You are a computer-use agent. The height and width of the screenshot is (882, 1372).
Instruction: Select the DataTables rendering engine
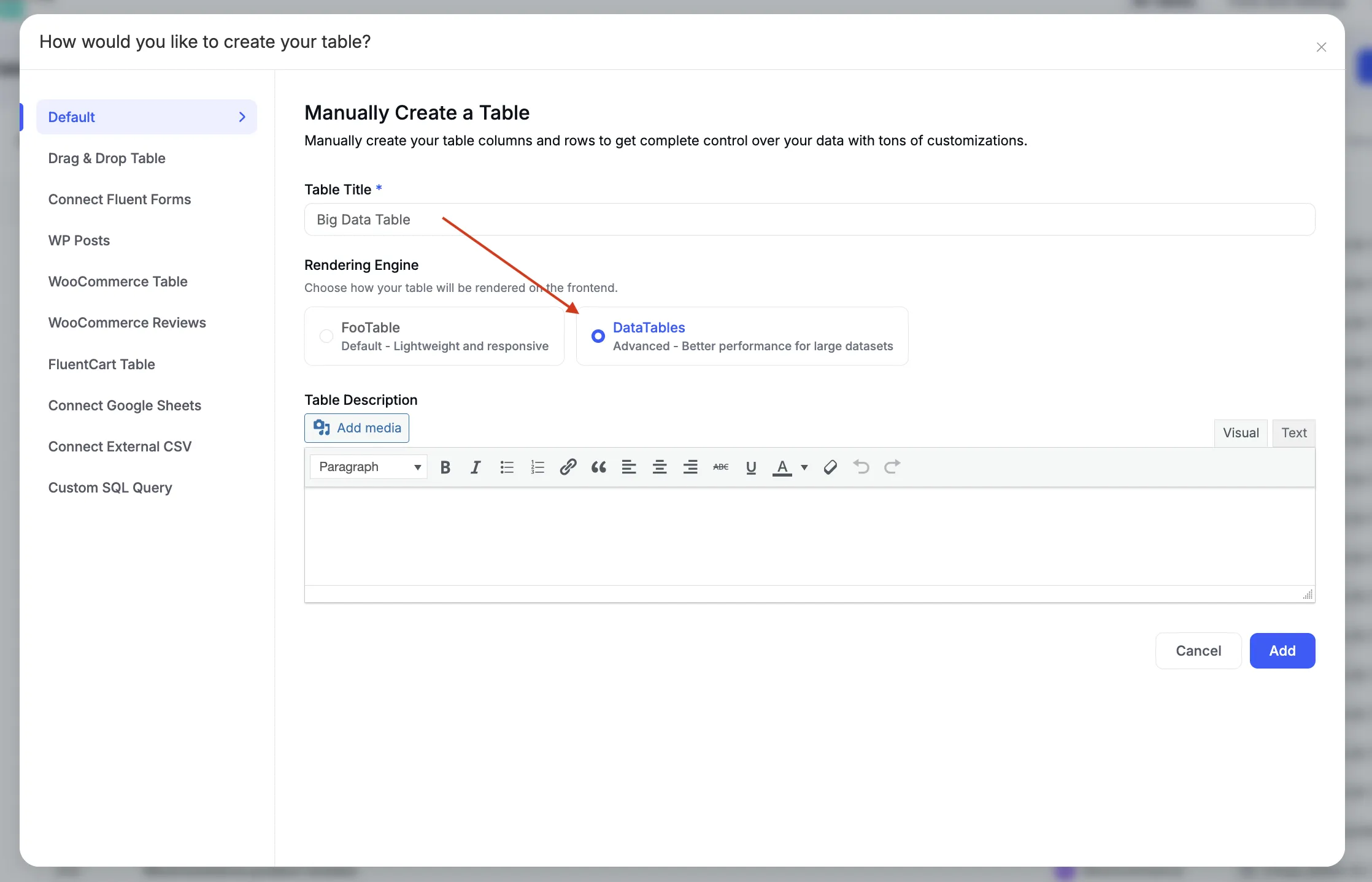coord(598,336)
